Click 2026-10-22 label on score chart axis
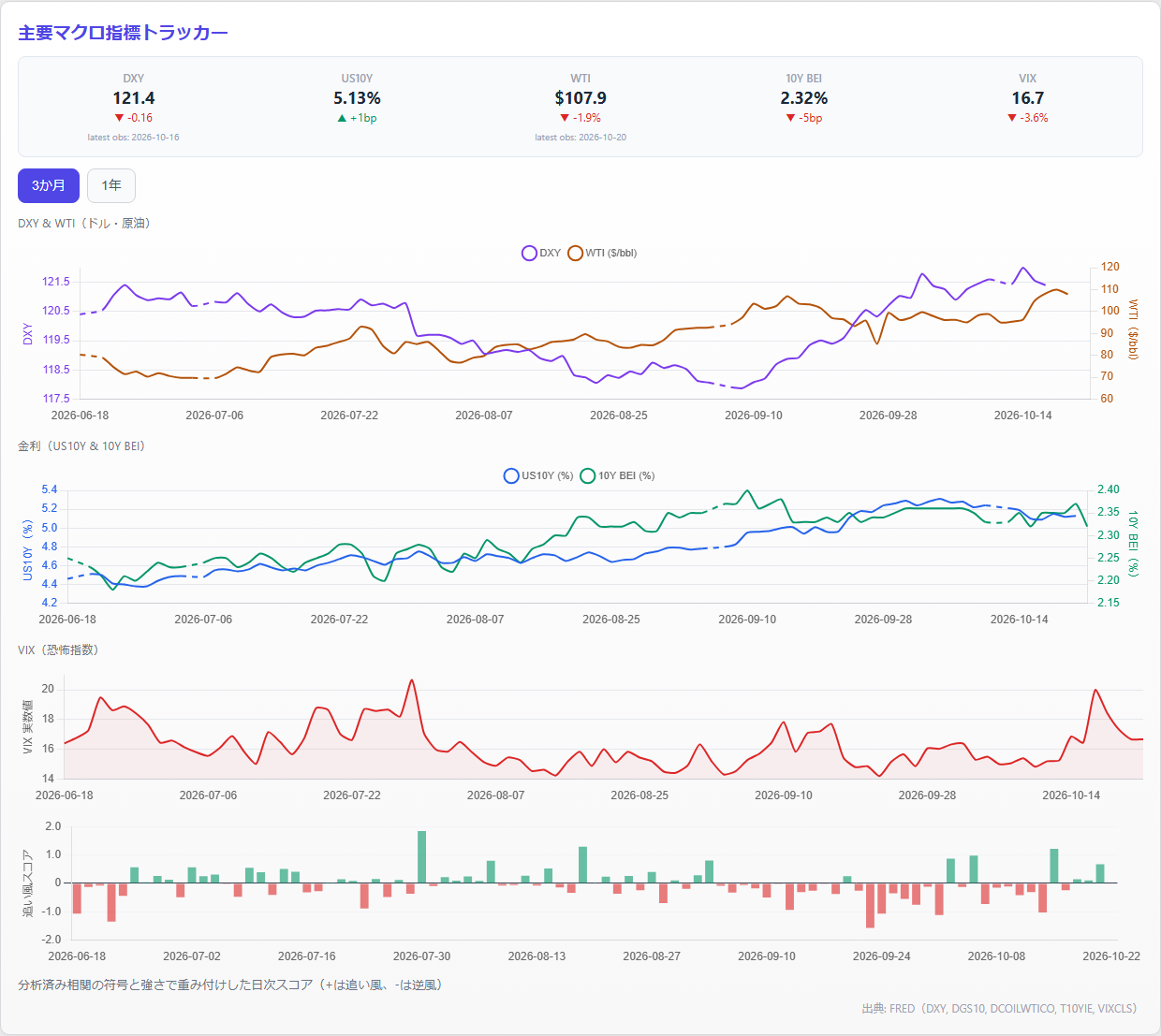The width and height of the screenshot is (1161, 1036). pos(1111,956)
